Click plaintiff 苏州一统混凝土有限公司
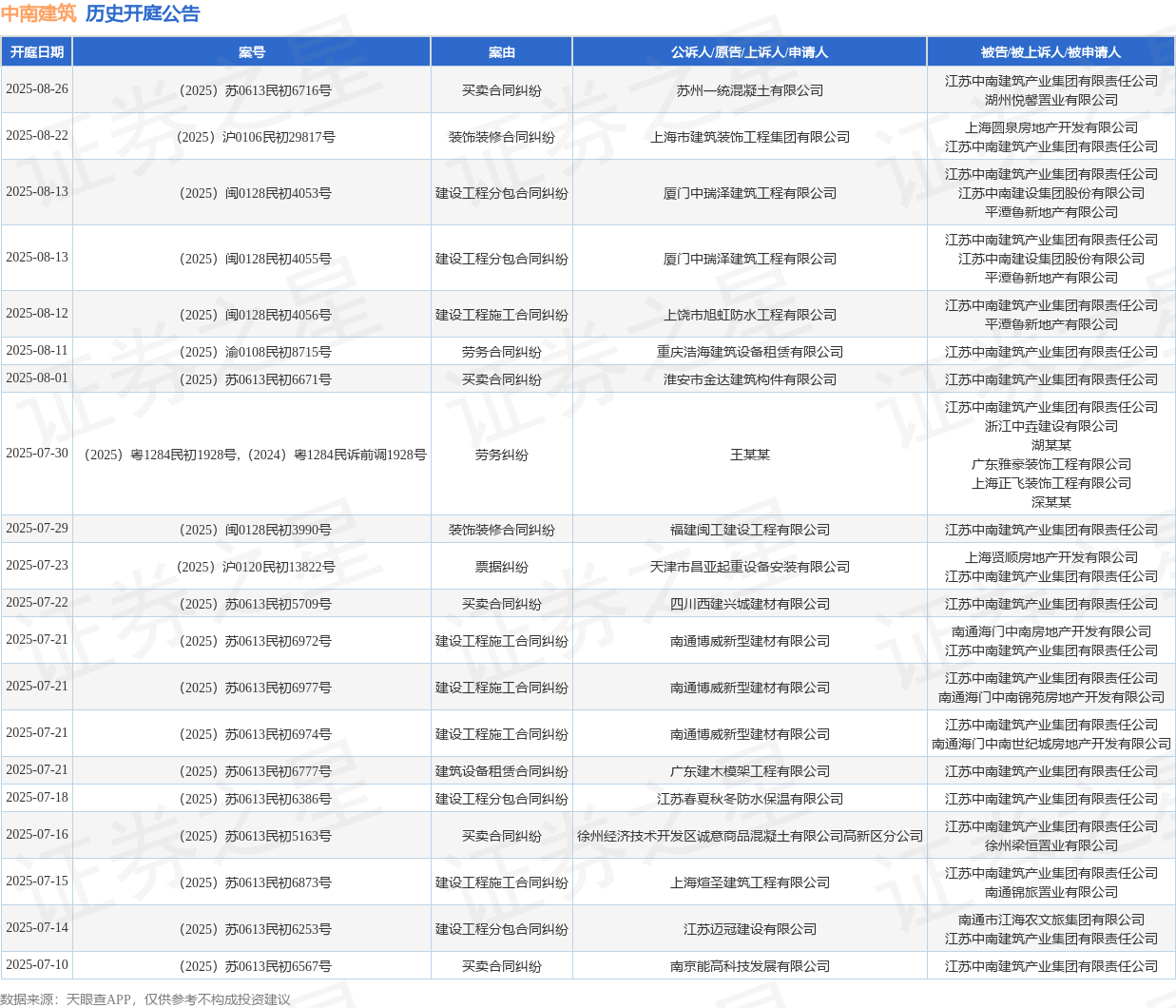Screen dimensions: 1176x1008 (x=750, y=90)
